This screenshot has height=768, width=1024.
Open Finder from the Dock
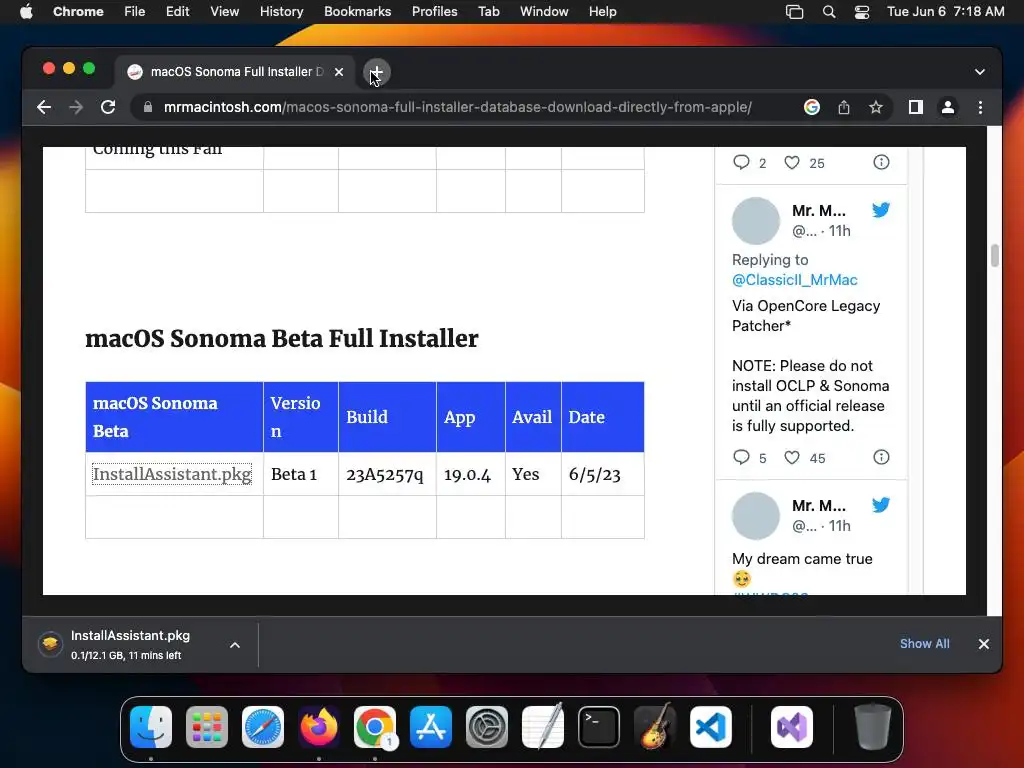coord(151,727)
